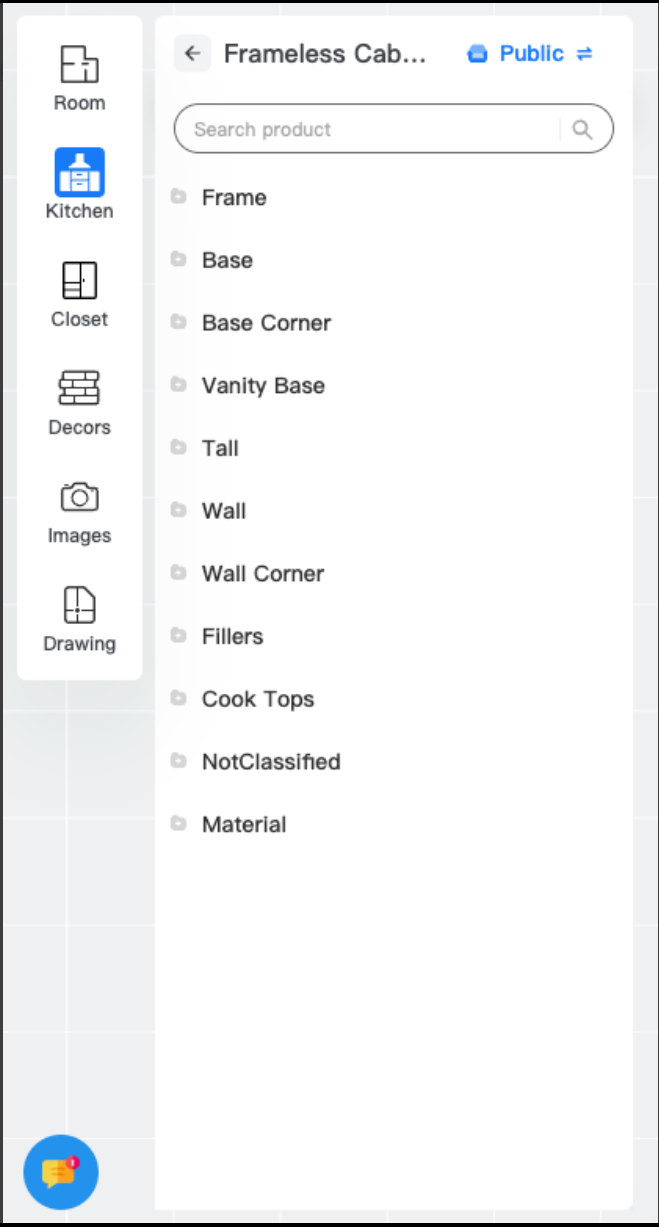The image size is (659, 1227).
Task: Click the search magnifier icon
Action: (x=582, y=129)
